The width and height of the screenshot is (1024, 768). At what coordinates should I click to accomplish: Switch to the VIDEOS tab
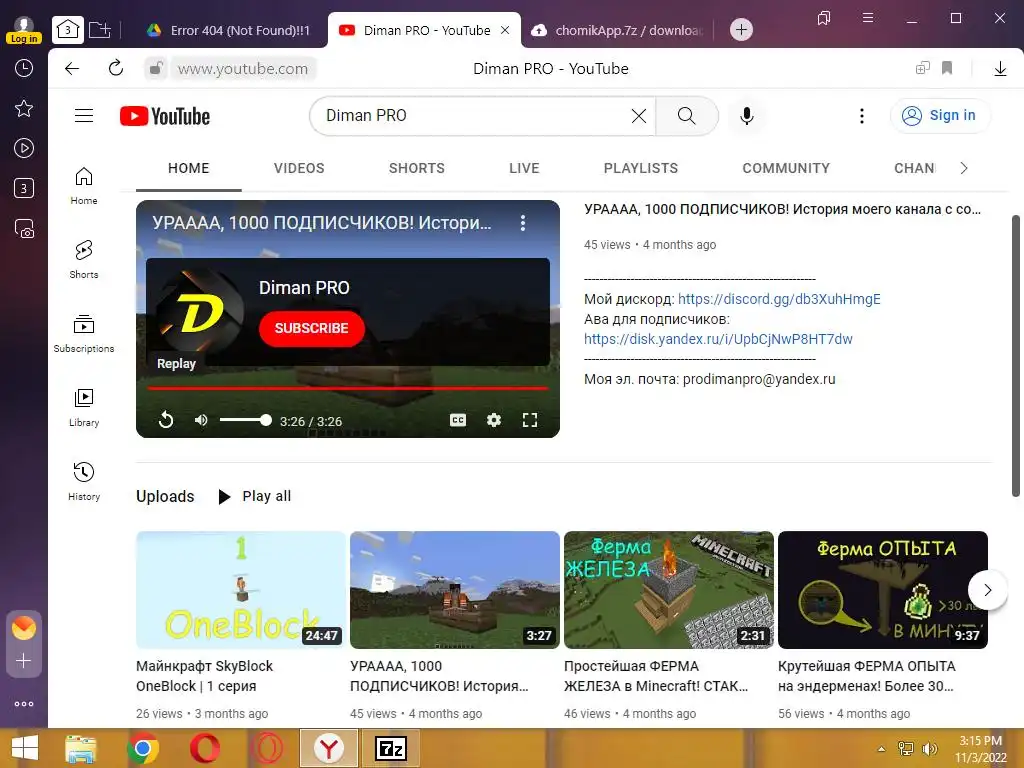click(298, 168)
